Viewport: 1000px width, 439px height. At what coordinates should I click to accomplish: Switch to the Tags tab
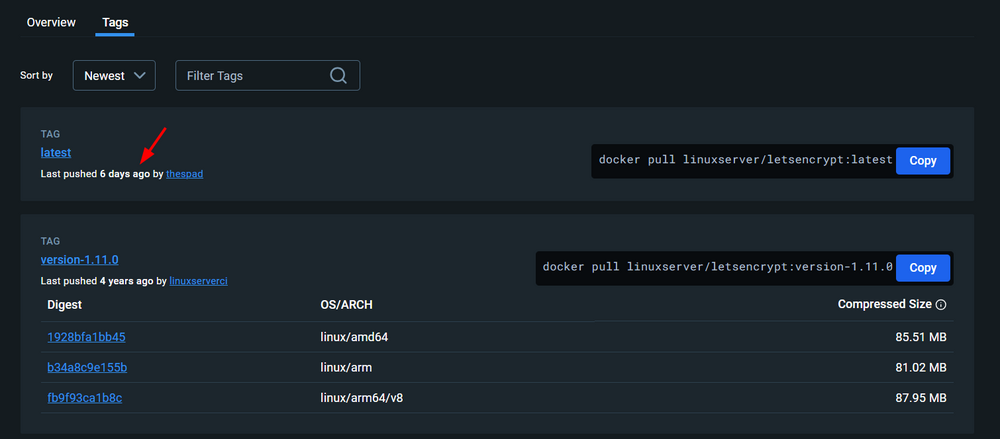115,22
